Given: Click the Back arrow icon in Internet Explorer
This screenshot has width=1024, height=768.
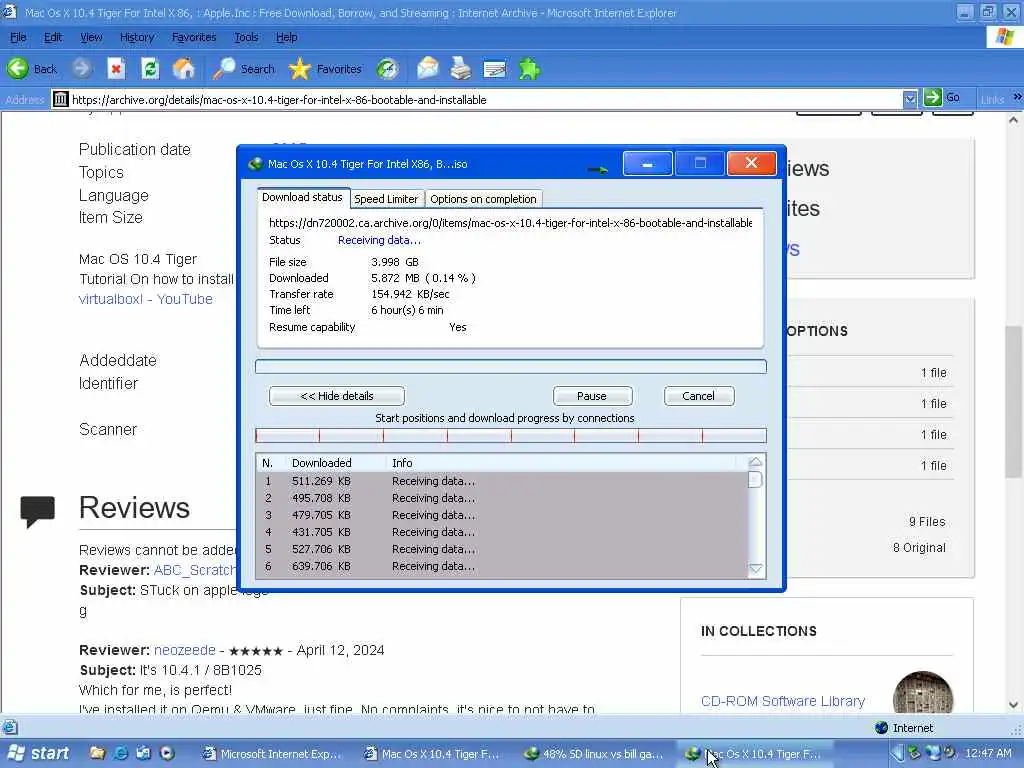Looking at the screenshot, I should tap(18, 68).
